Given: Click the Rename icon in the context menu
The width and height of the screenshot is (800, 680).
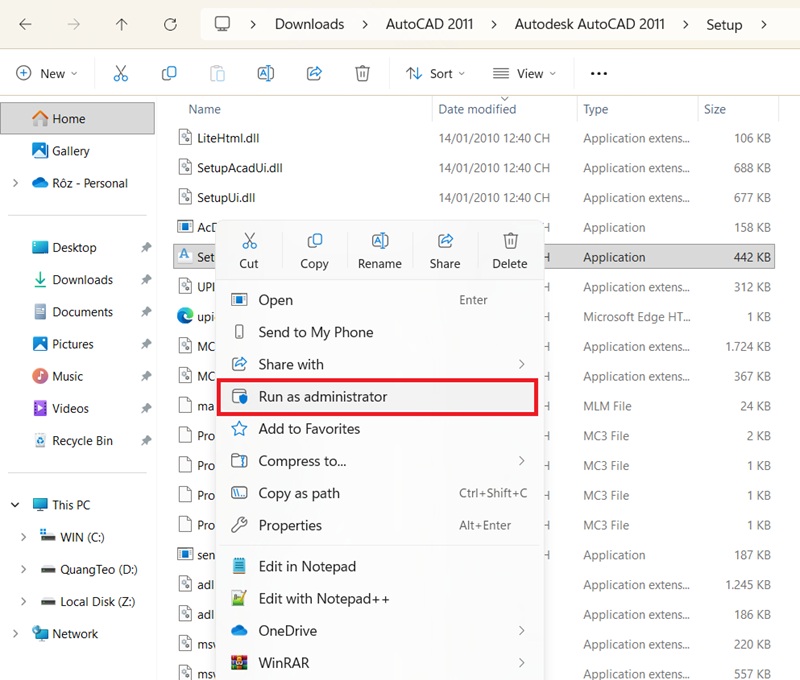Looking at the screenshot, I should click(379, 249).
